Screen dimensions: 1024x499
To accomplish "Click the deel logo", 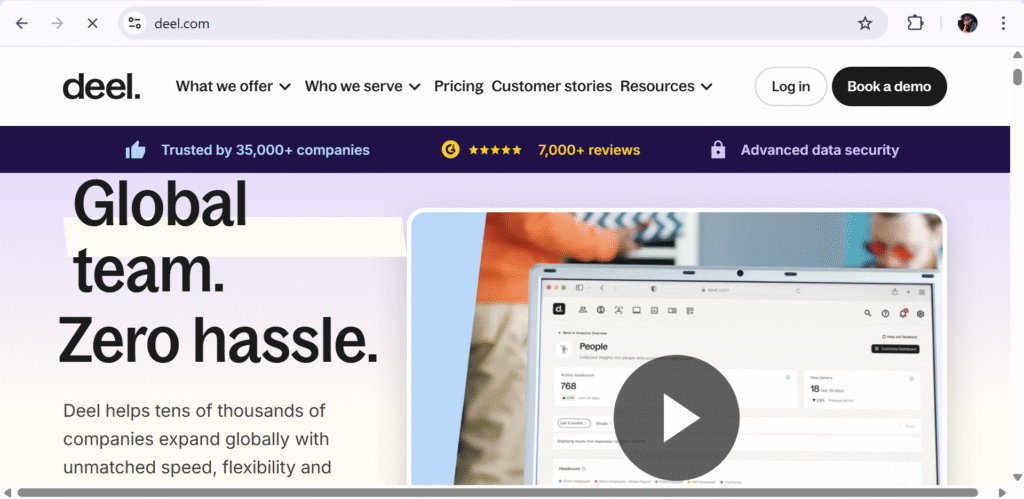I will tap(101, 86).
